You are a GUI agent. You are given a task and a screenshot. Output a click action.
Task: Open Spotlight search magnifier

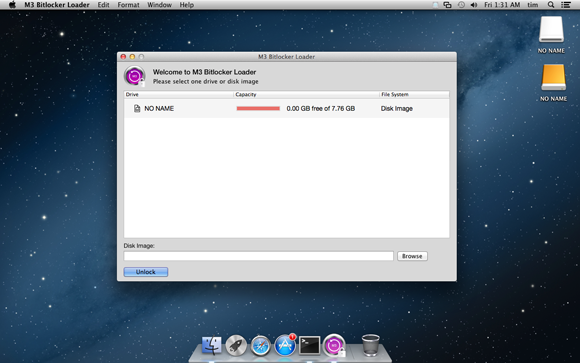pos(551,5)
